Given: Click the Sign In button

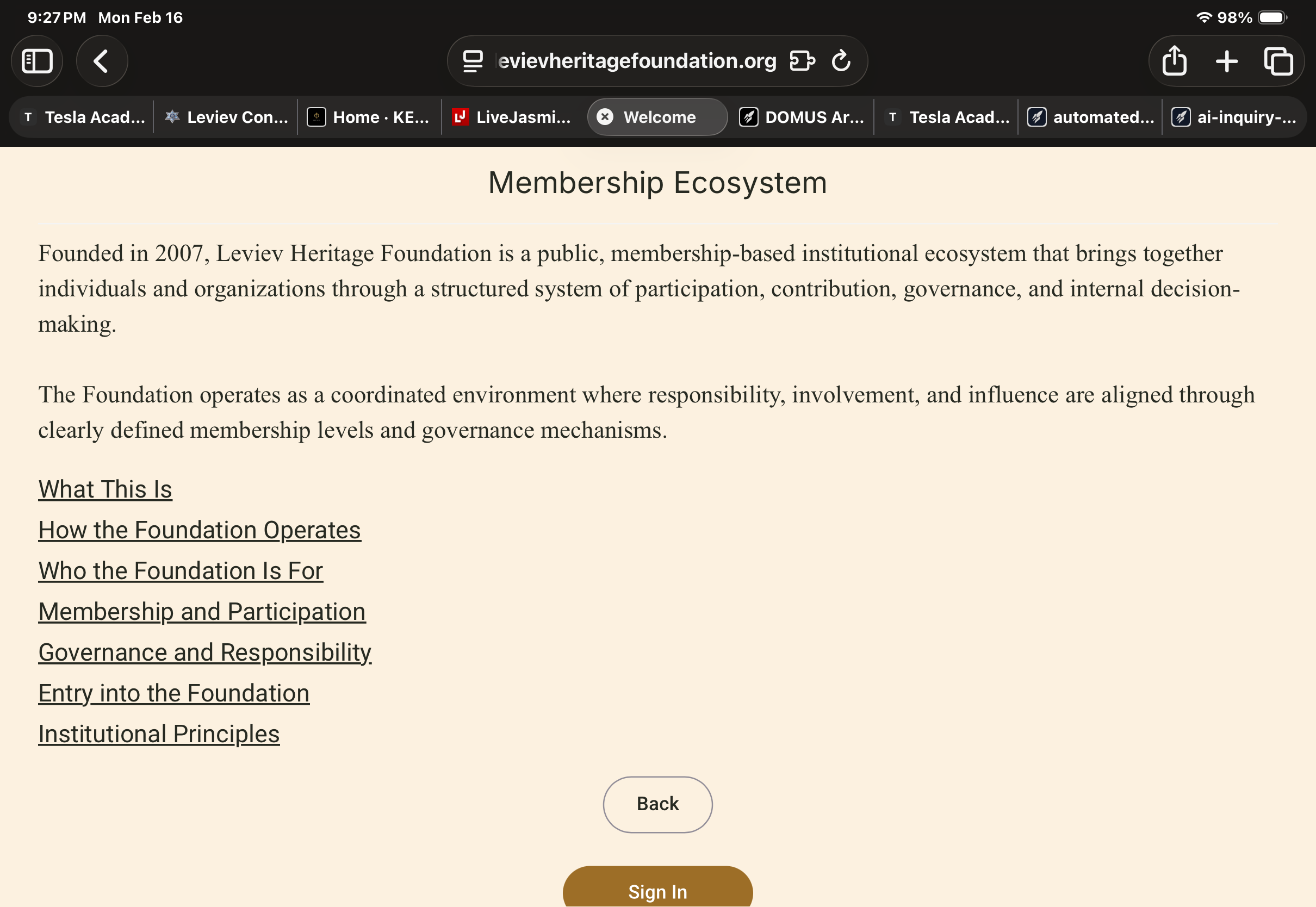Looking at the screenshot, I should click(x=657, y=891).
